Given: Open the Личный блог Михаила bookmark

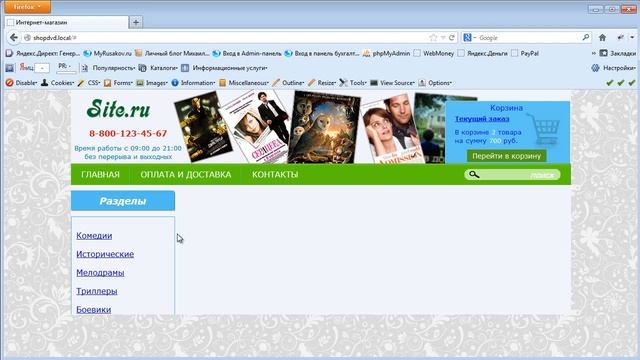Looking at the screenshot, I should pos(172,53).
